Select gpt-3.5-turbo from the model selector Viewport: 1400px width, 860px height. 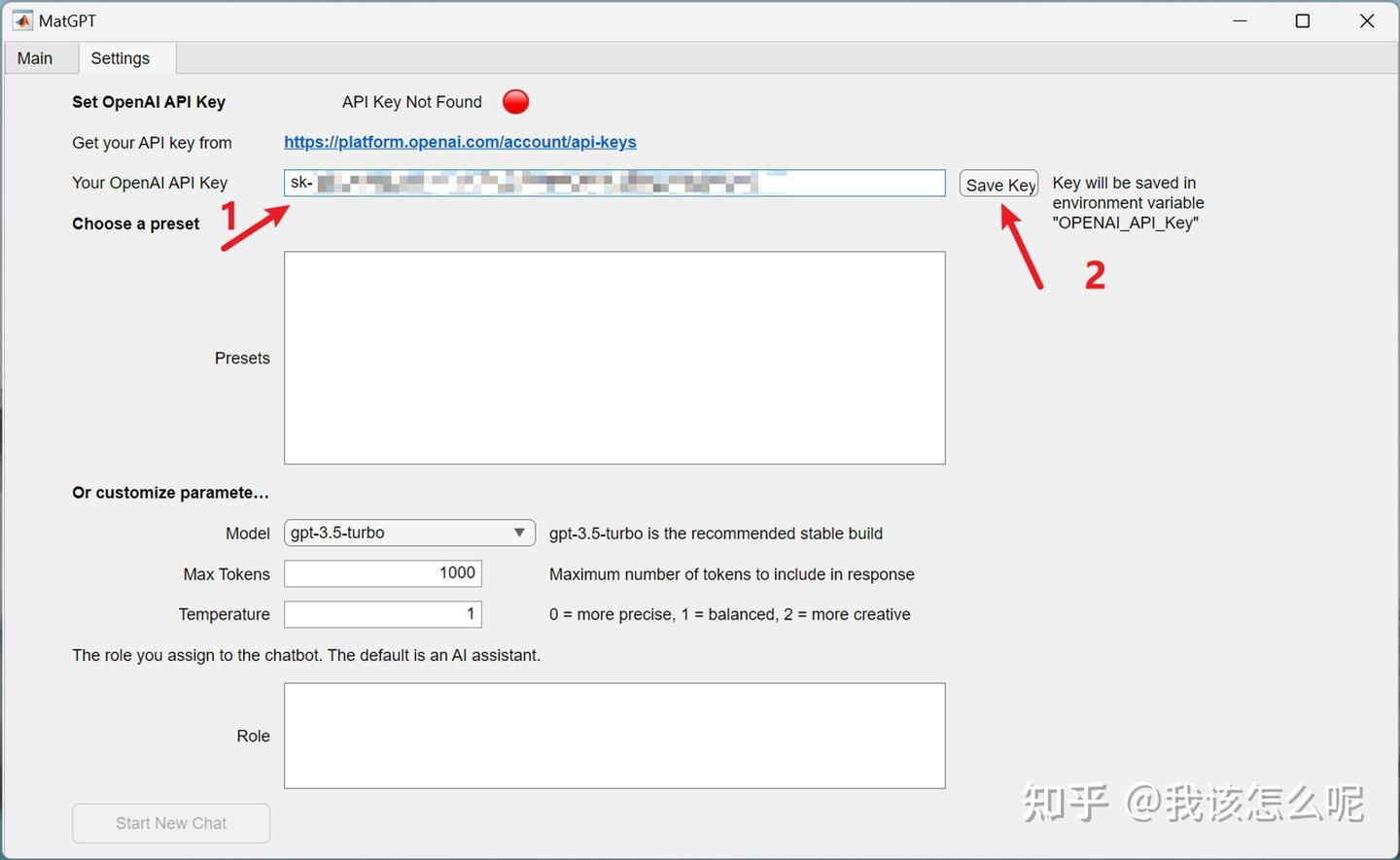pyautogui.click(x=408, y=533)
